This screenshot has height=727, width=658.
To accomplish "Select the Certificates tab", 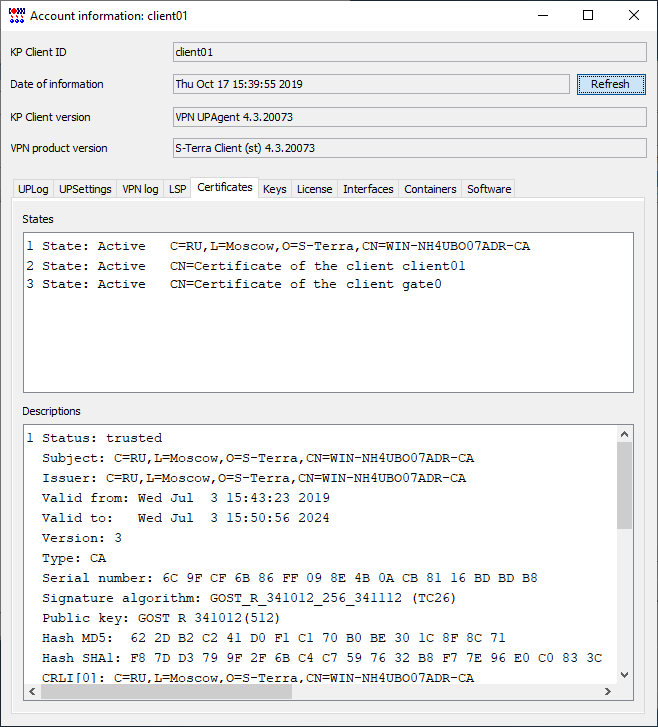I will click(225, 187).
